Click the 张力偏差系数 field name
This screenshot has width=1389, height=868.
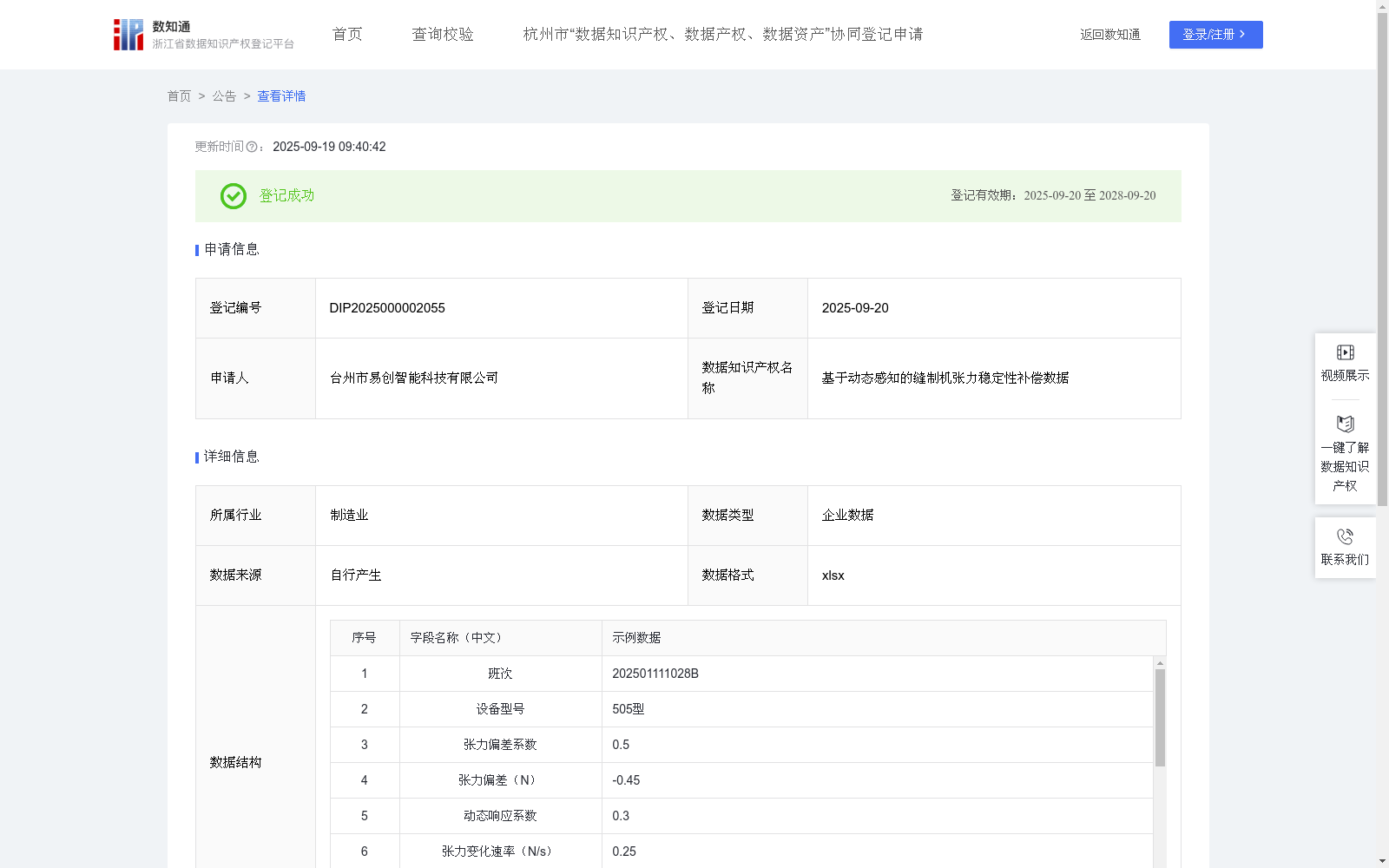(500, 745)
